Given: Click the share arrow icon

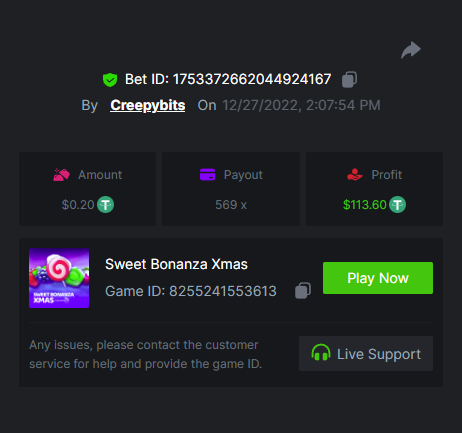Looking at the screenshot, I should point(411,50).
